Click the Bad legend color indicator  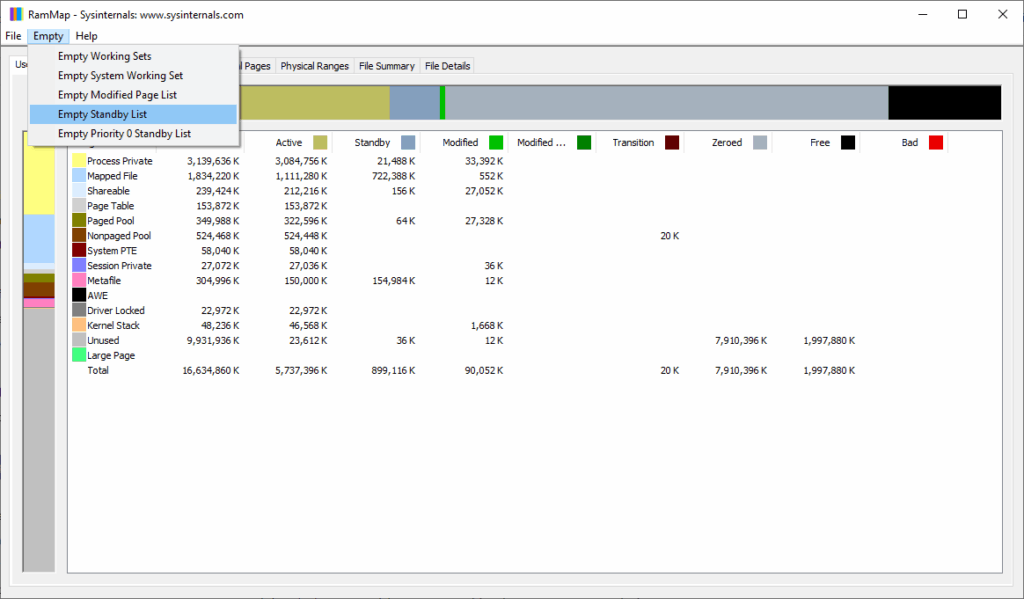[x=936, y=142]
